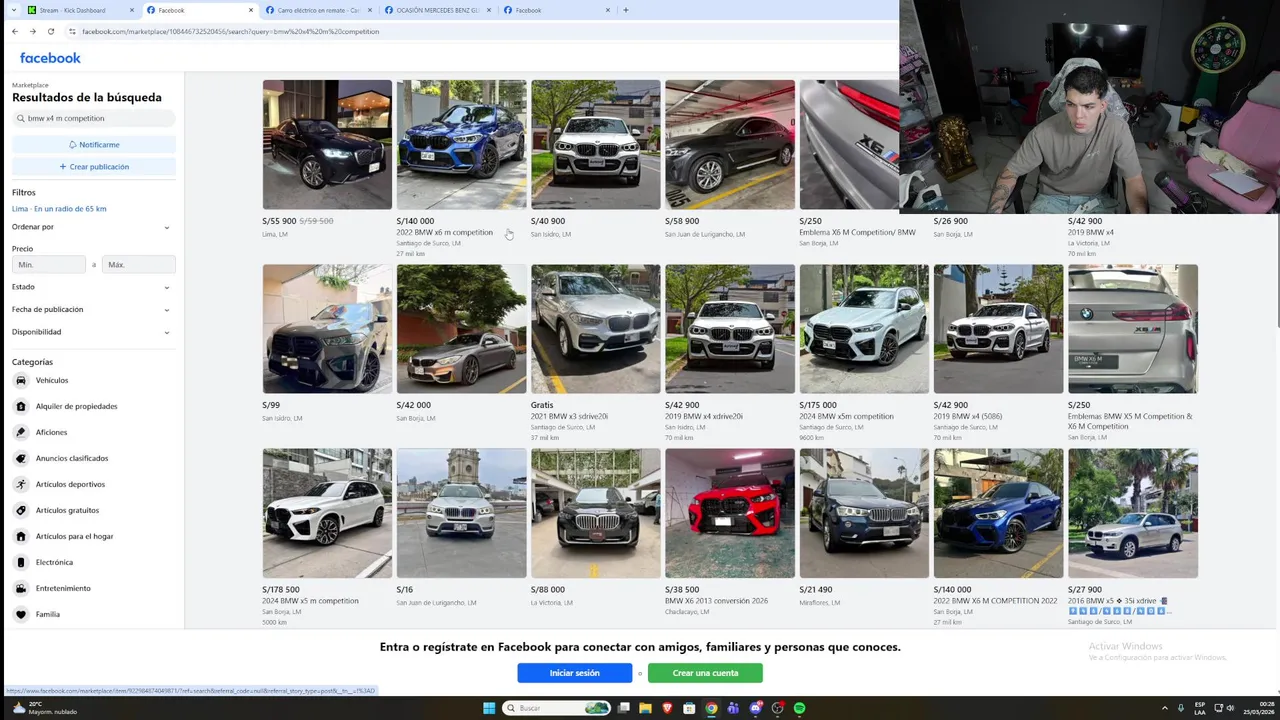
Task: Reload the current page
Action: coord(51,31)
